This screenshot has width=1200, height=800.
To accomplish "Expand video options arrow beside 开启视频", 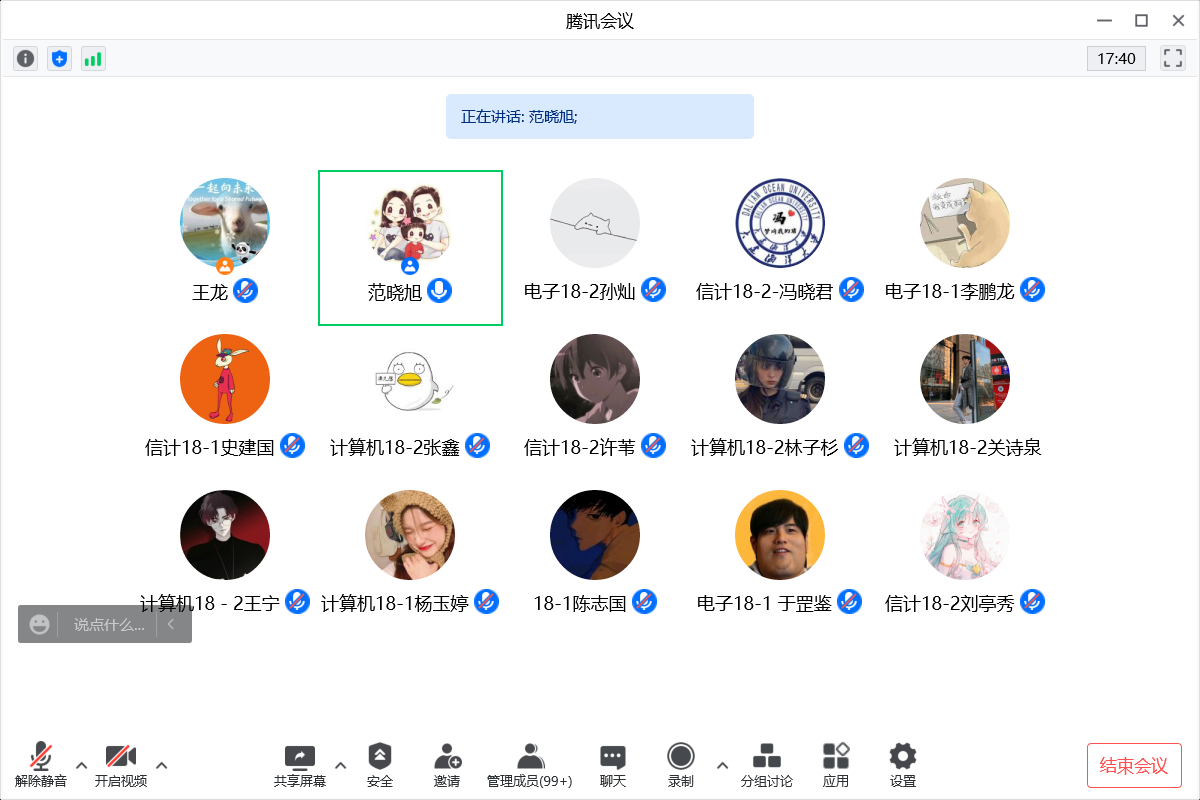I will click(162, 766).
